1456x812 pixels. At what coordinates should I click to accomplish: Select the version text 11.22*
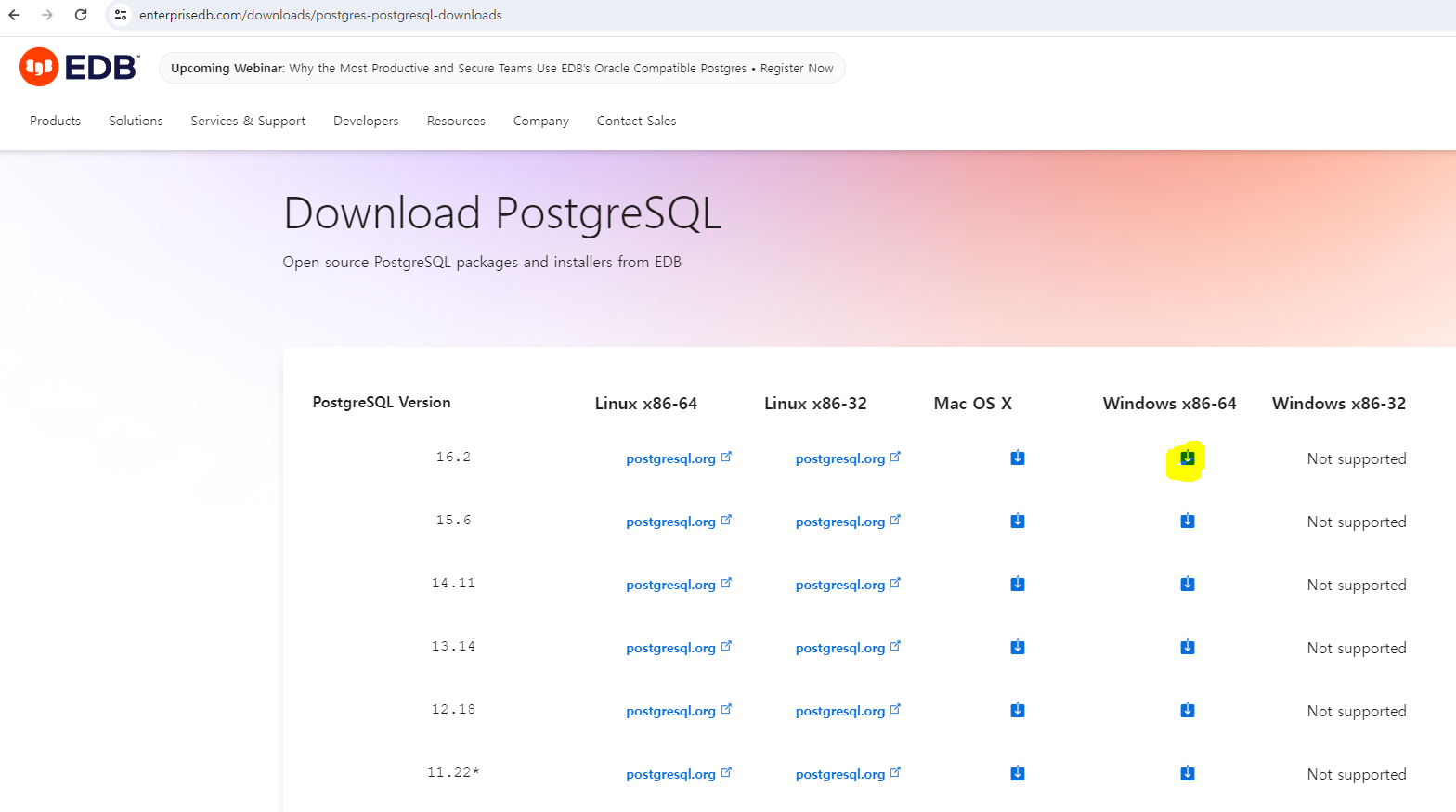pos(453,772)
